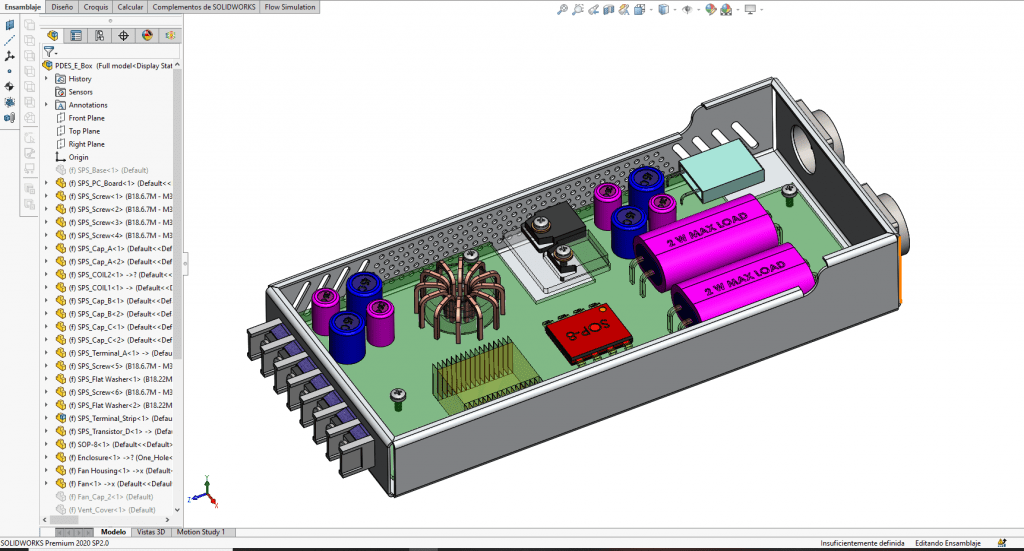This screenshot has height=551, width=1024.
Task: Expand the SPS_COIL2<1> component
Action: point(46,274)
